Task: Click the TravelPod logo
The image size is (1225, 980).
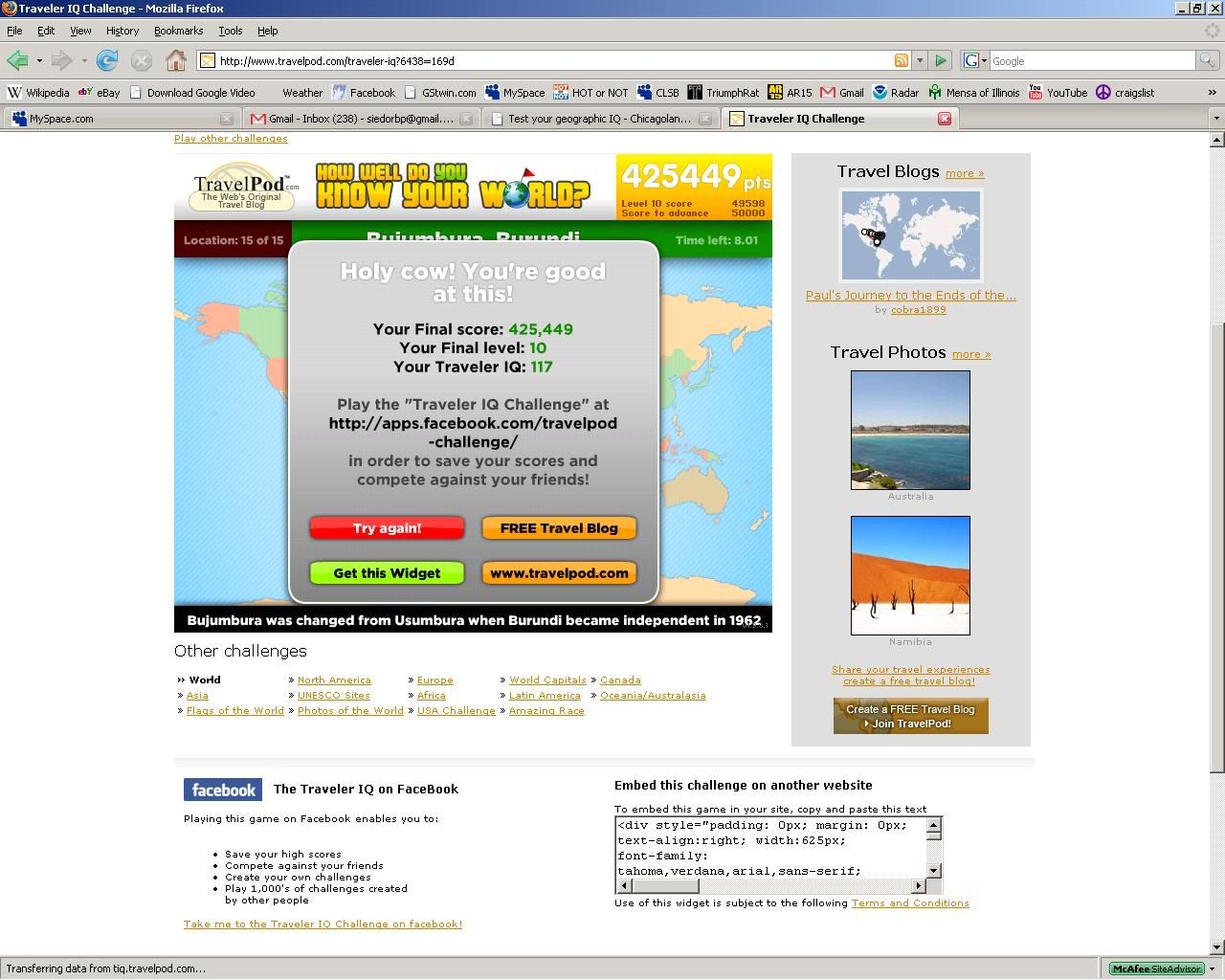Action: [x=245, y=189]
